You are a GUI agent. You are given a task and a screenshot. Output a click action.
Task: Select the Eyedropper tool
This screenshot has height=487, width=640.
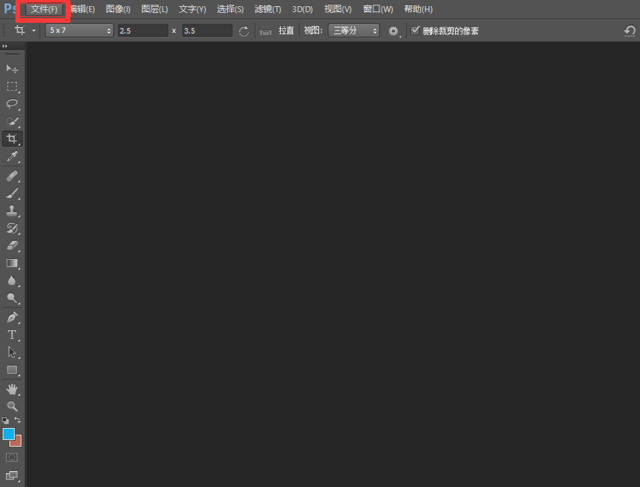(x=12, y=156)
